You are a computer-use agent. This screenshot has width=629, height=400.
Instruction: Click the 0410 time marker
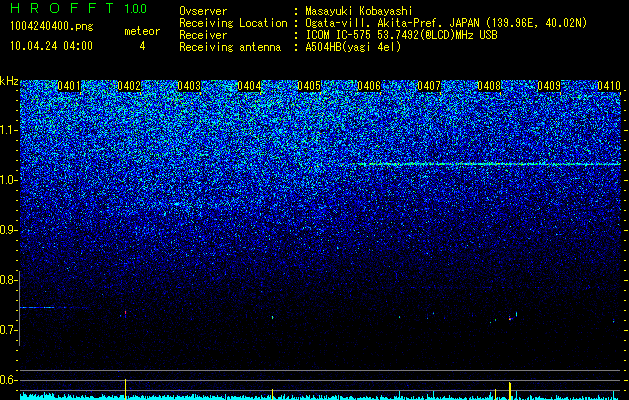pos(609,86)
